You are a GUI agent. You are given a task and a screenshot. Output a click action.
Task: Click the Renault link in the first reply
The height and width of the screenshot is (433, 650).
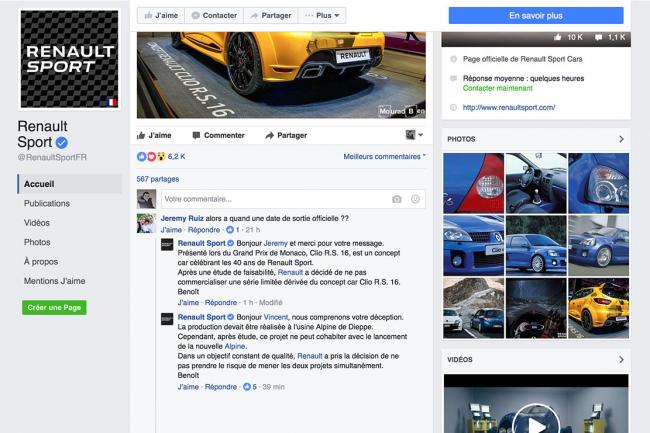pyautogui.click(x=290, y=273)
